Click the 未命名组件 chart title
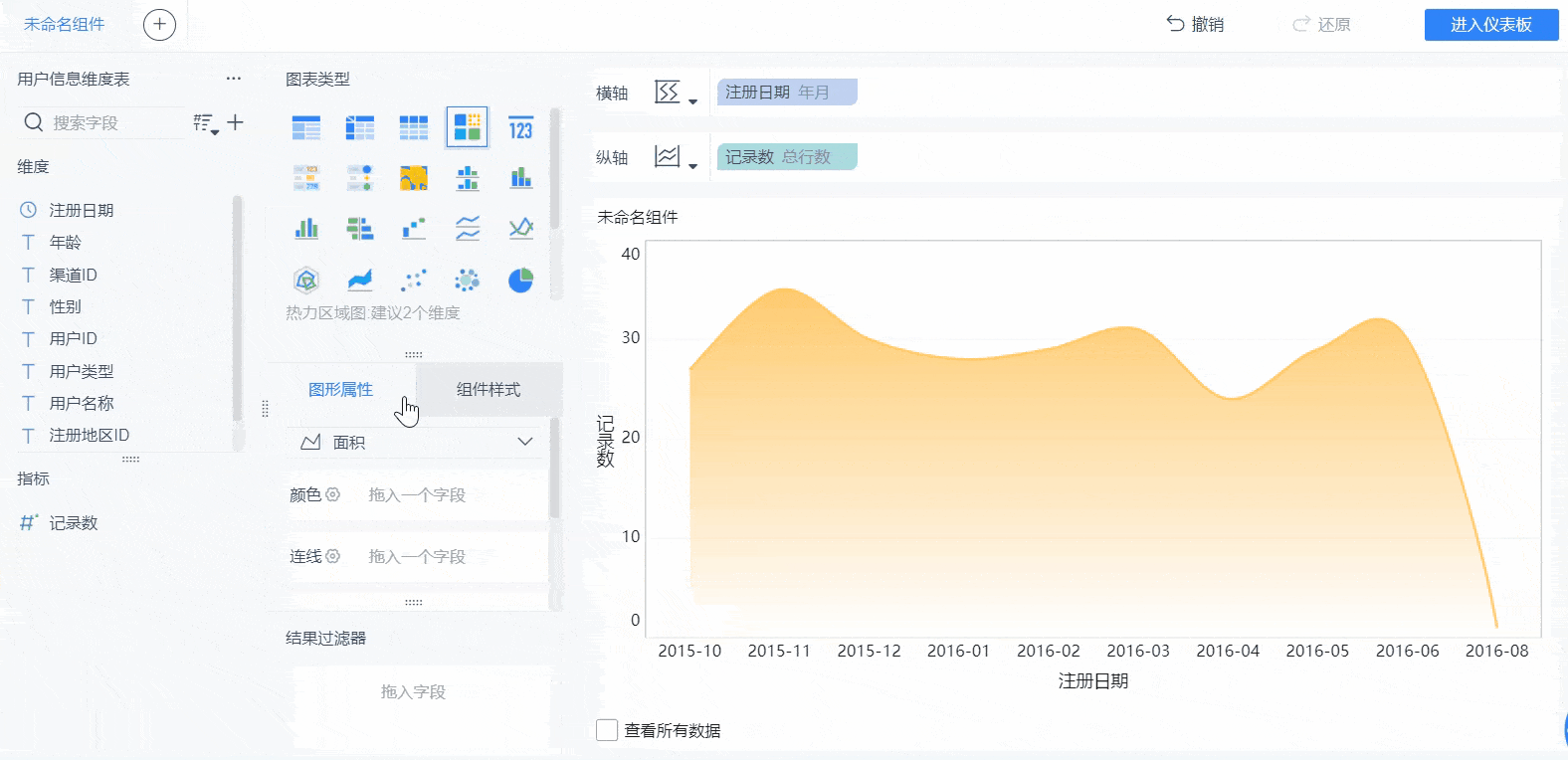1568x760 pixels. tap(638, 217)
